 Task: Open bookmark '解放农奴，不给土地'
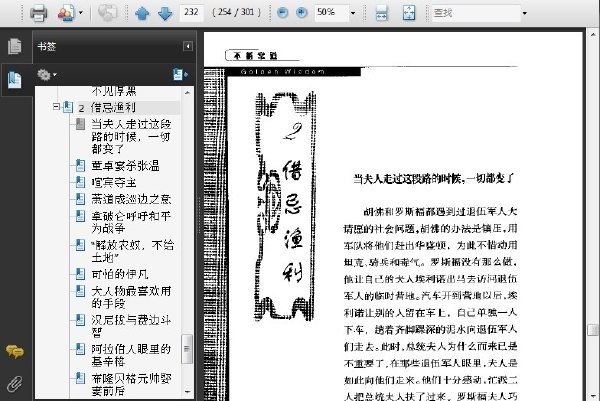tap(132, 251)
